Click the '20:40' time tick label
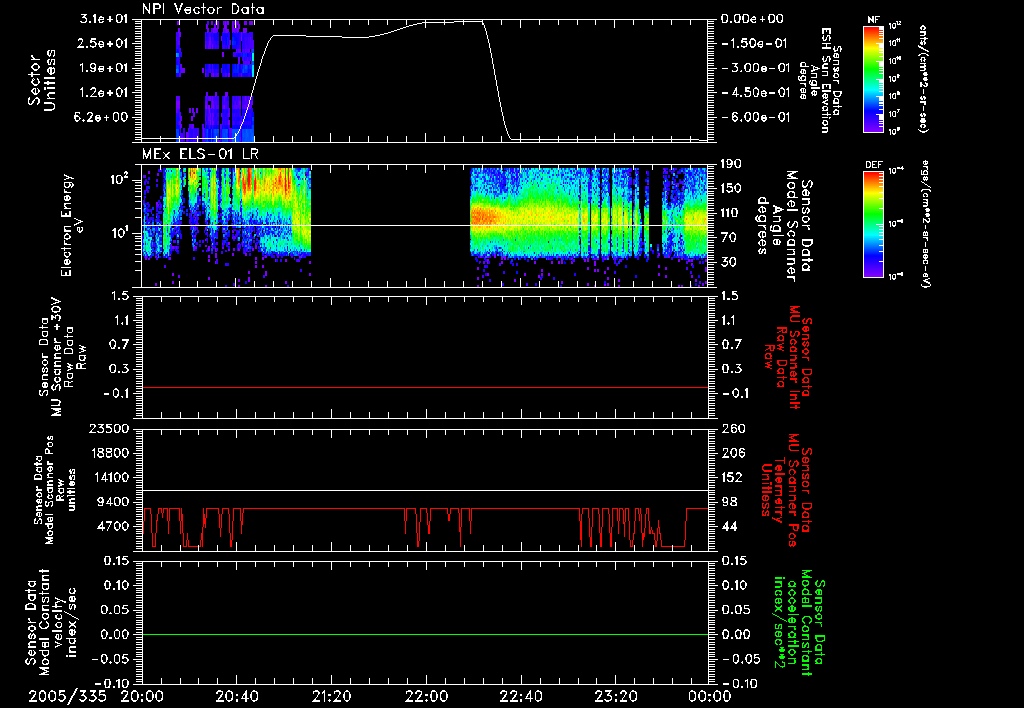The width and height of the screenshot is (1024, 708). coord(236,696)
